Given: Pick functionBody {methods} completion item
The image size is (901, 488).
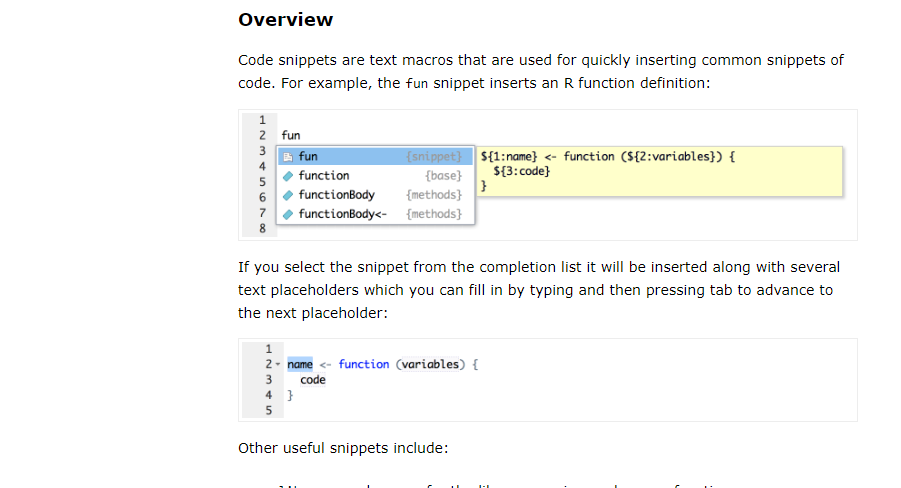Looking at the screenshot, I should click(375, 195).
